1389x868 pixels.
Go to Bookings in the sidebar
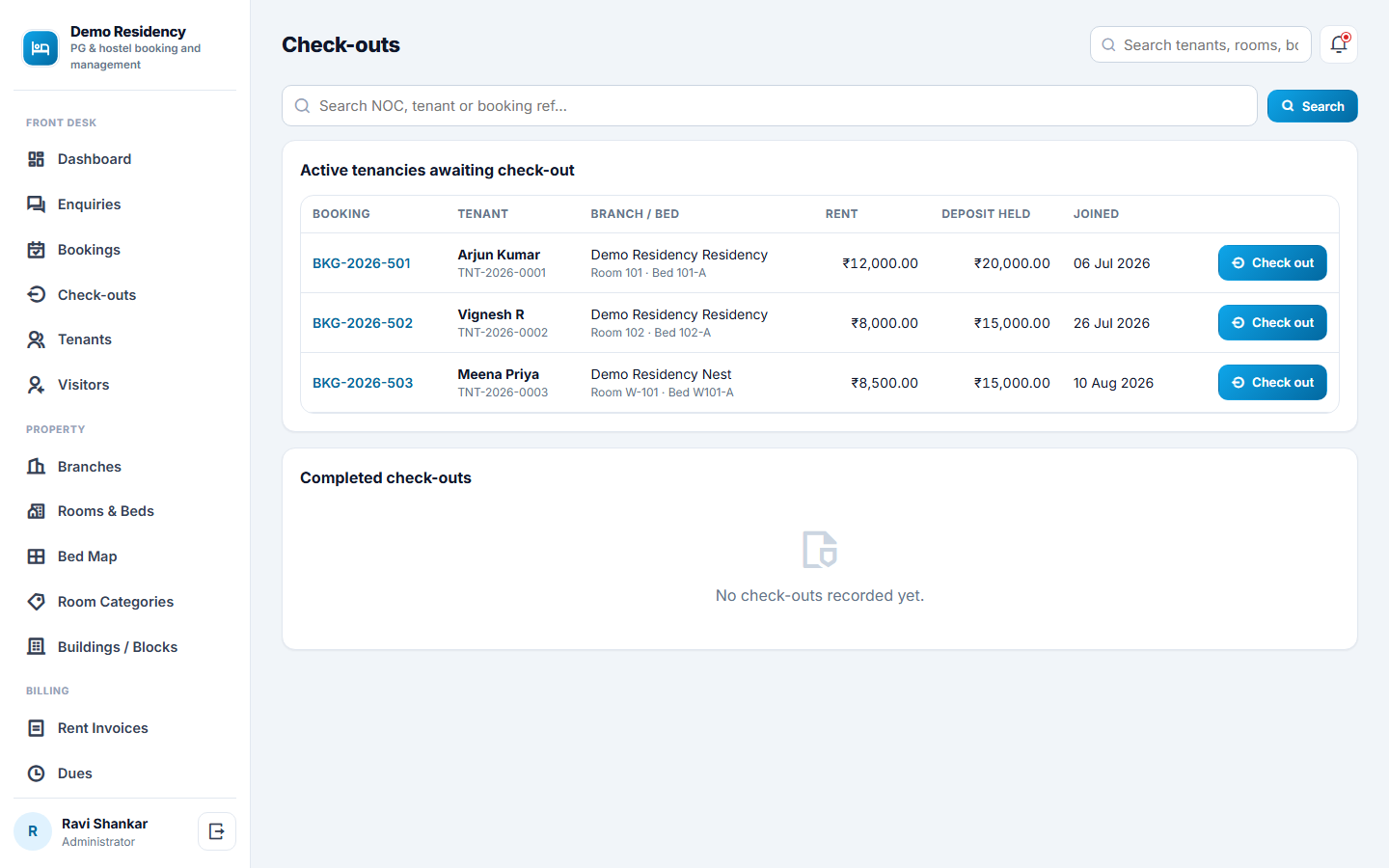tap(124, 250)
